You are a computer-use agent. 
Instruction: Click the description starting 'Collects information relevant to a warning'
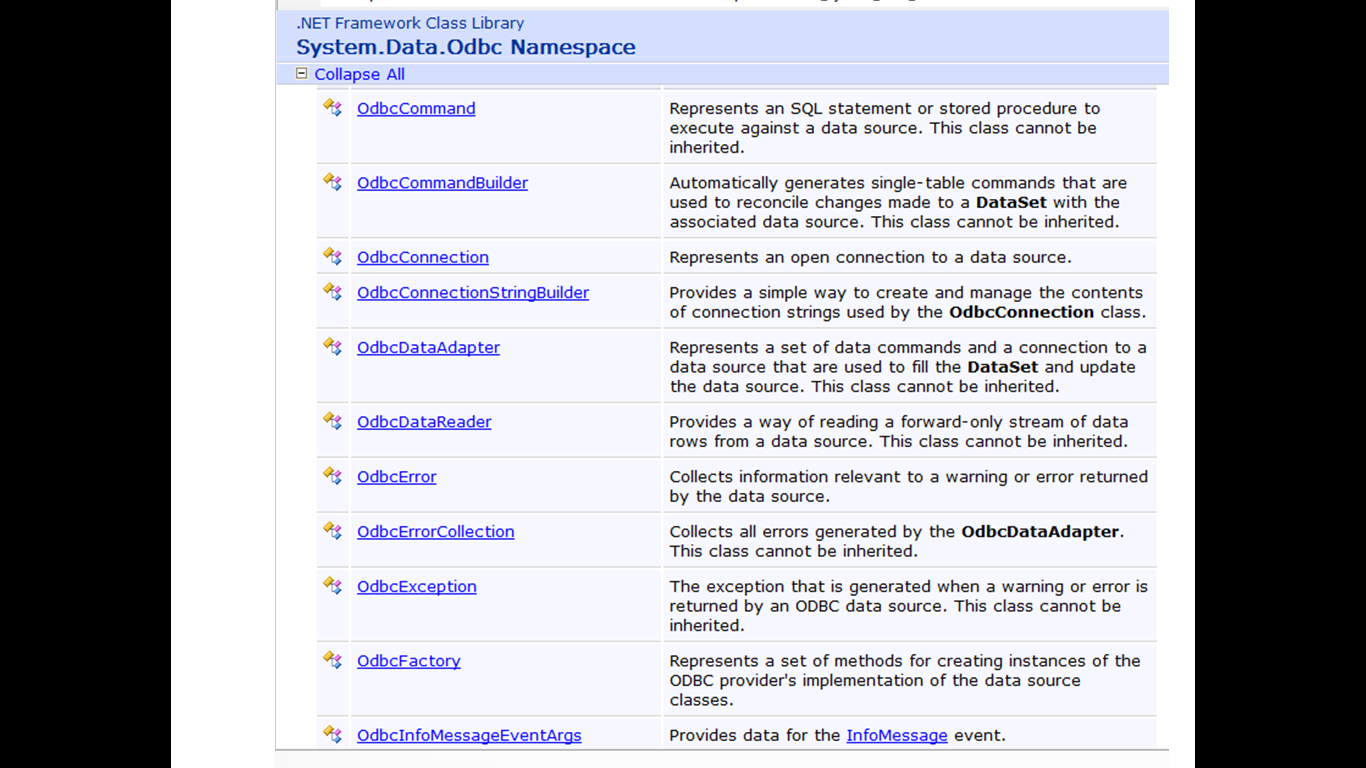(909, 487)
